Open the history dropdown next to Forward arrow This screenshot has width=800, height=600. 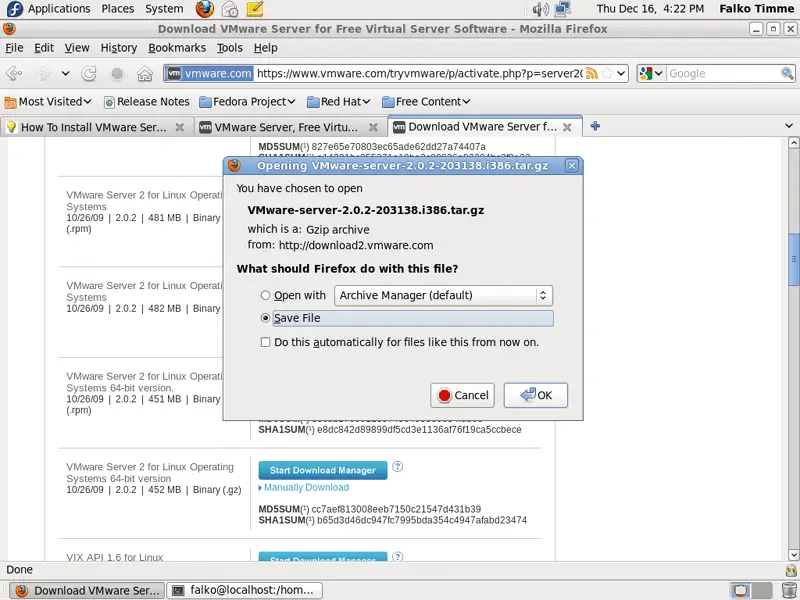[65, 73]
